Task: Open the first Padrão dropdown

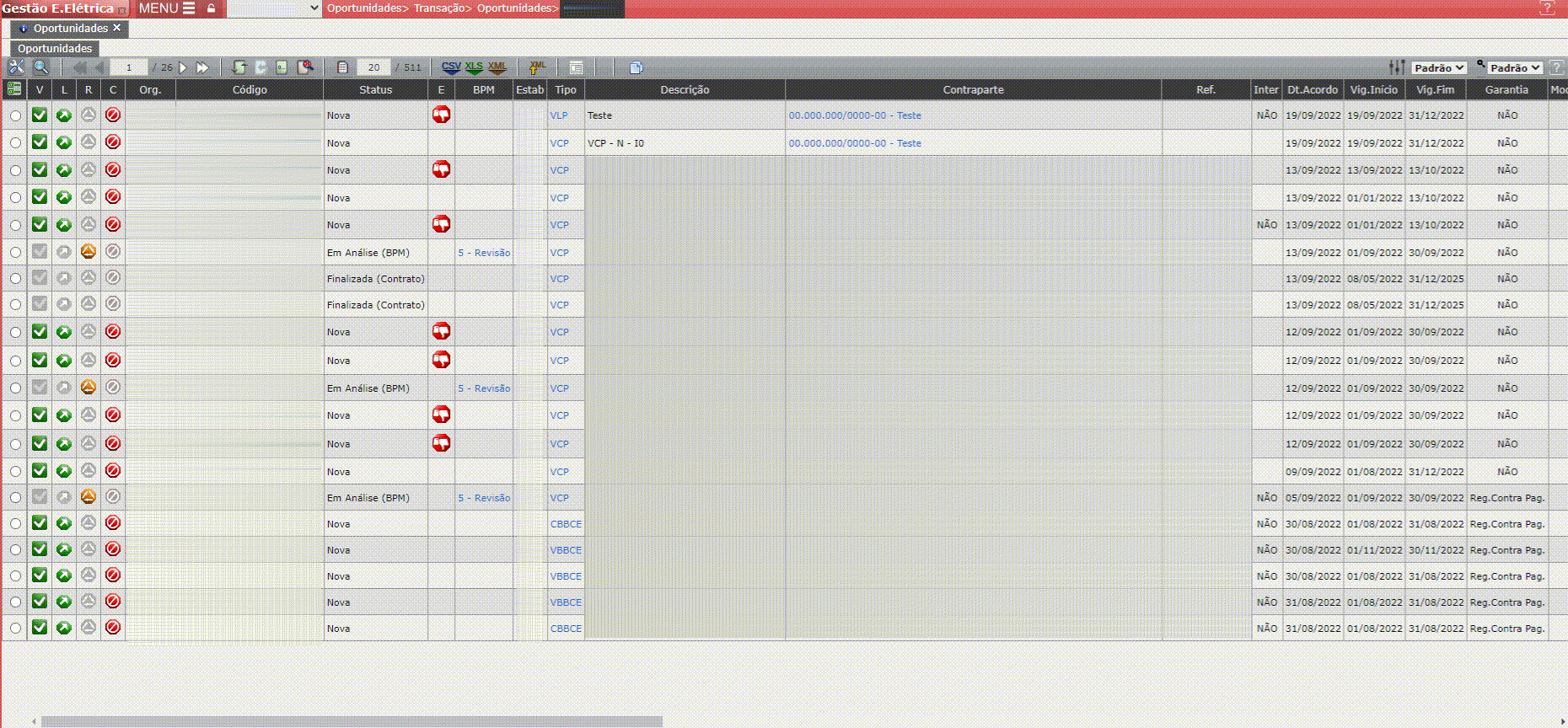Action: pyautogui.click(x=1439, y=67)
